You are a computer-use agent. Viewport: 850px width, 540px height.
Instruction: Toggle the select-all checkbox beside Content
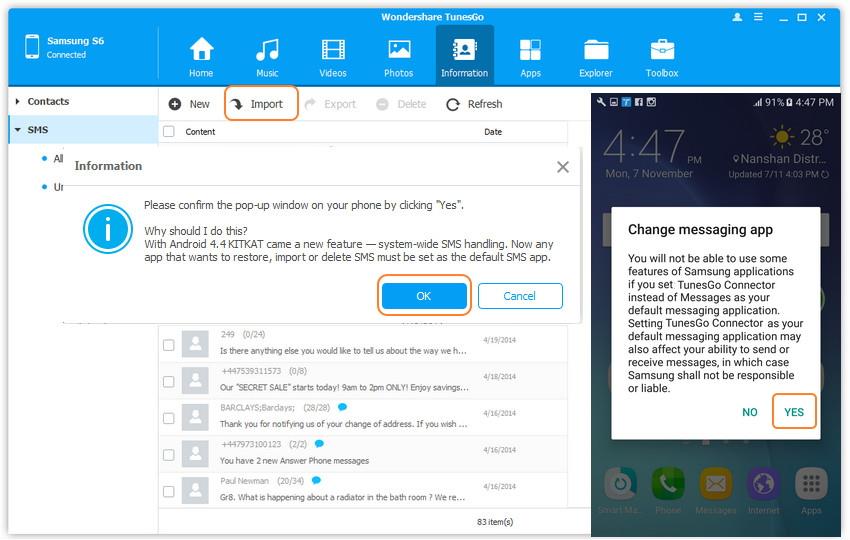pyautogui.click(x=169, y=132)
